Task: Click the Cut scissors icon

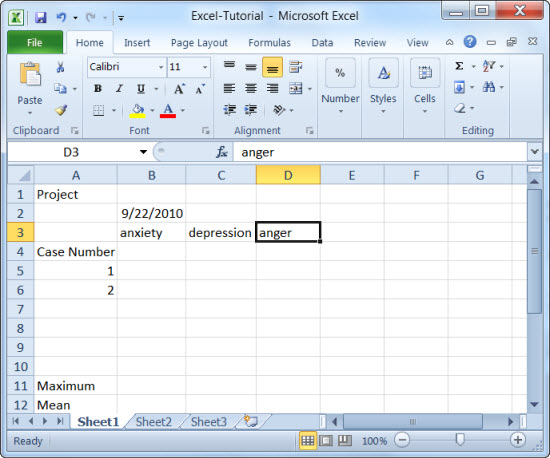Action: click(x=60, y=67)
